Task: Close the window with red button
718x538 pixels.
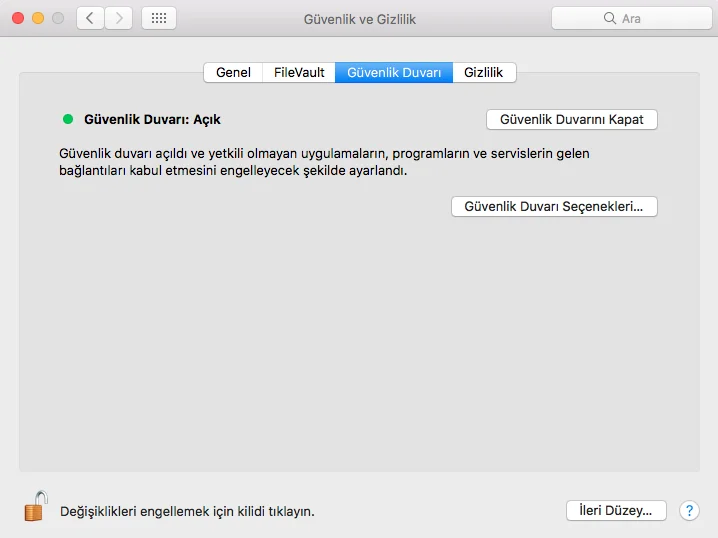Action: pos(18,18)
